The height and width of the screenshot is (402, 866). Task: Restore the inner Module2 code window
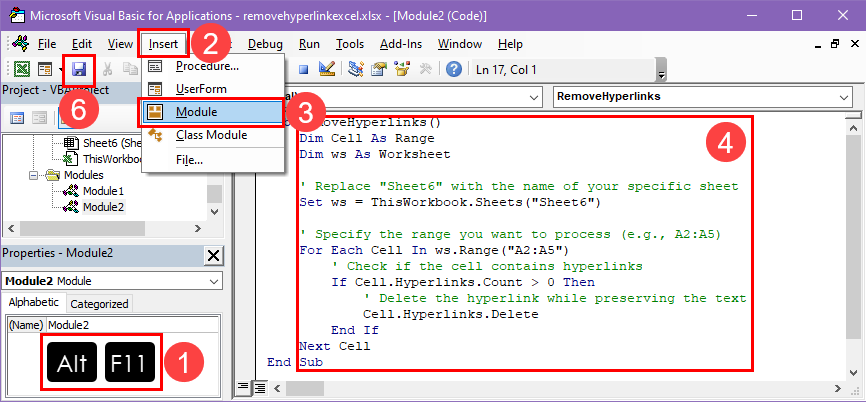pos(835,44)
